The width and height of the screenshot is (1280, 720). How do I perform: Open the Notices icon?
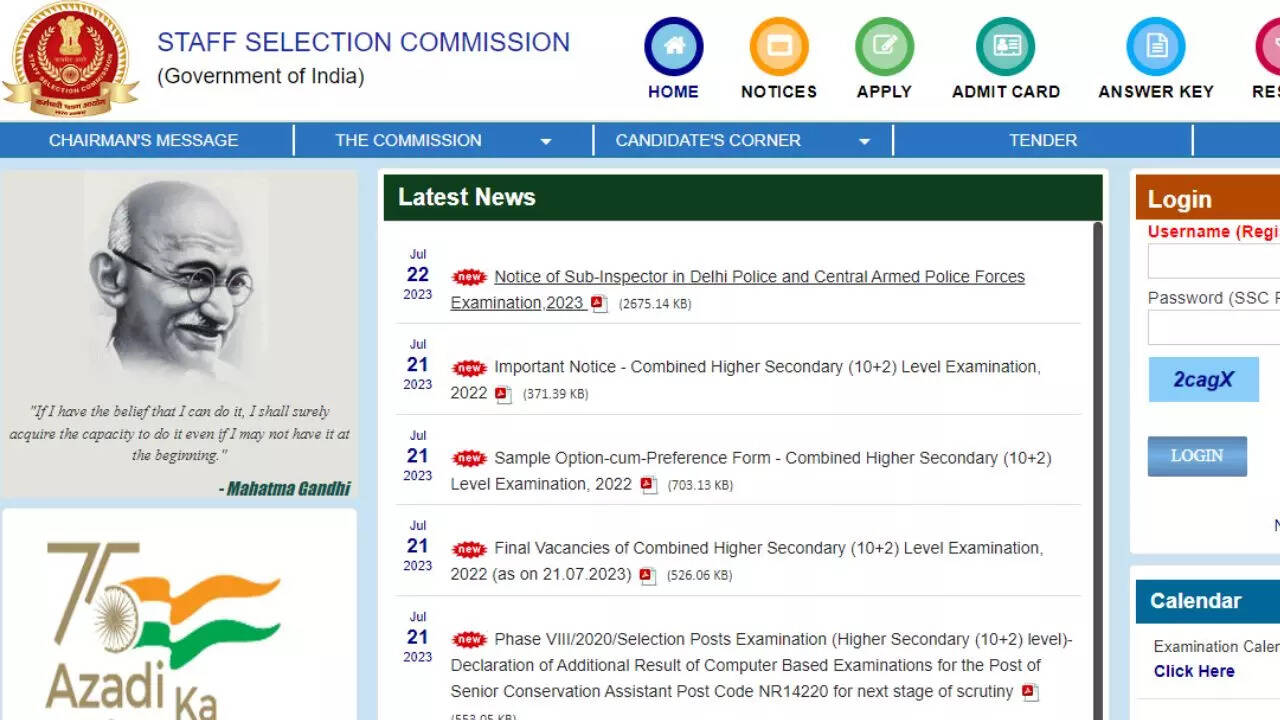[x=778, y=47]
